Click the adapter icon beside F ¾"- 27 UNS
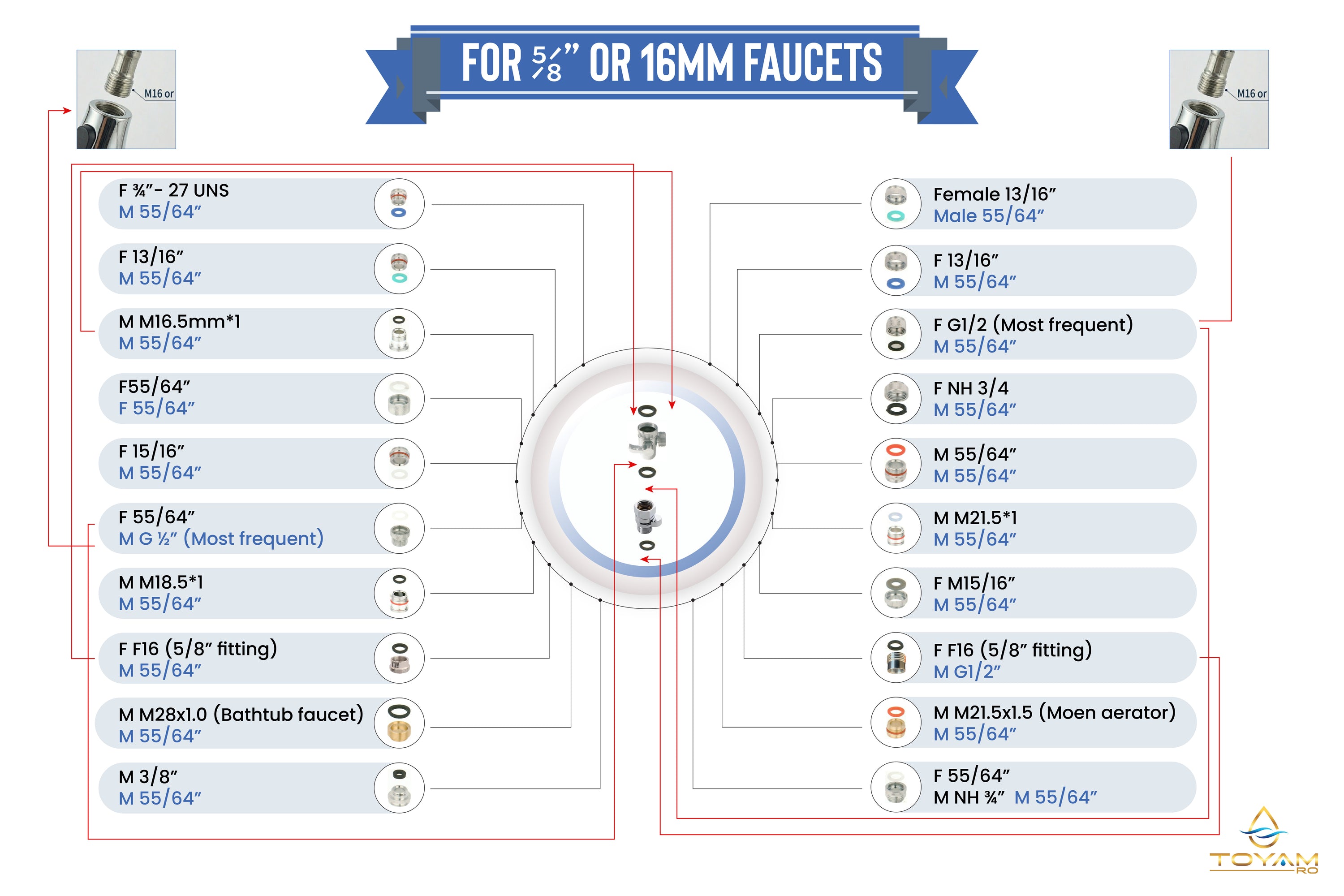Viewport: 1344px width, 896px height. point(399,204)
